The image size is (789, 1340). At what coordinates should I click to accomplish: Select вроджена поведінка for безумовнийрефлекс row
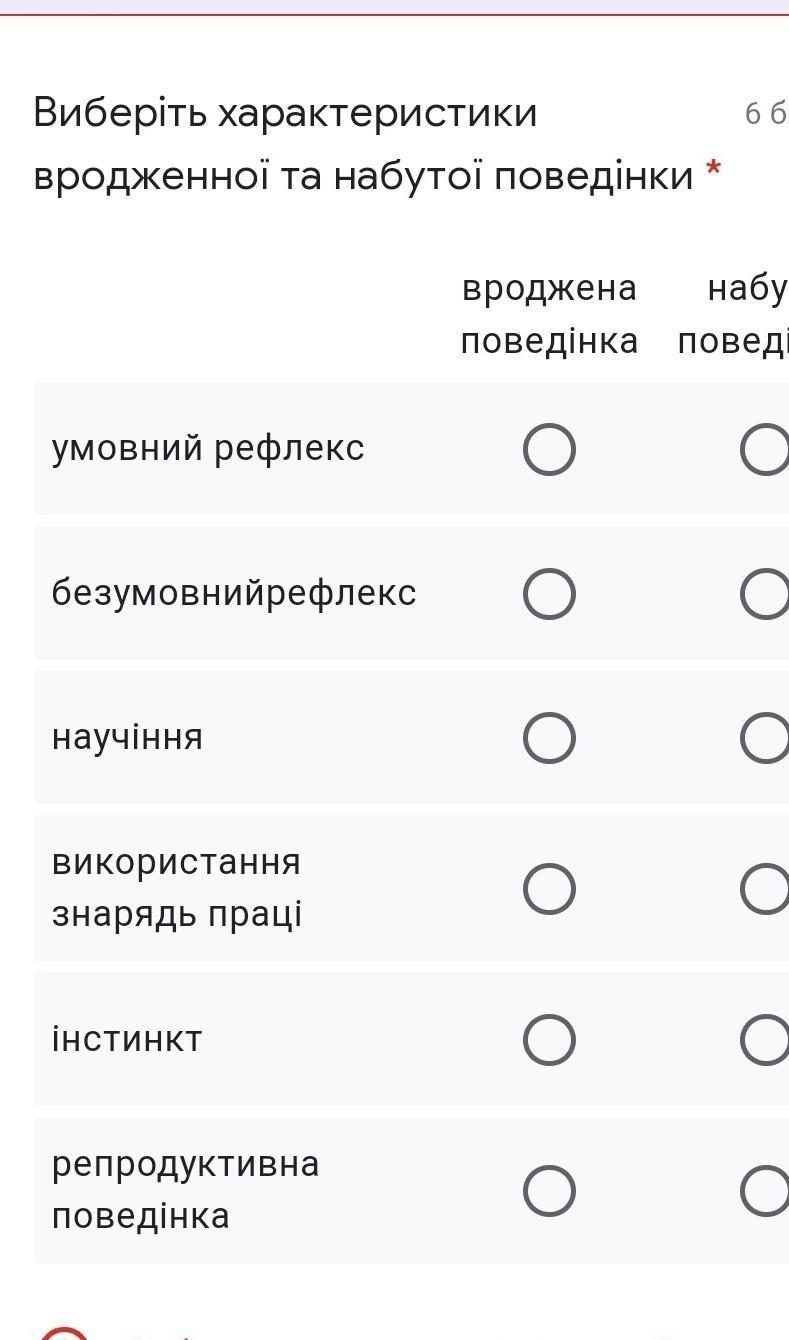(x=549, y=594)
